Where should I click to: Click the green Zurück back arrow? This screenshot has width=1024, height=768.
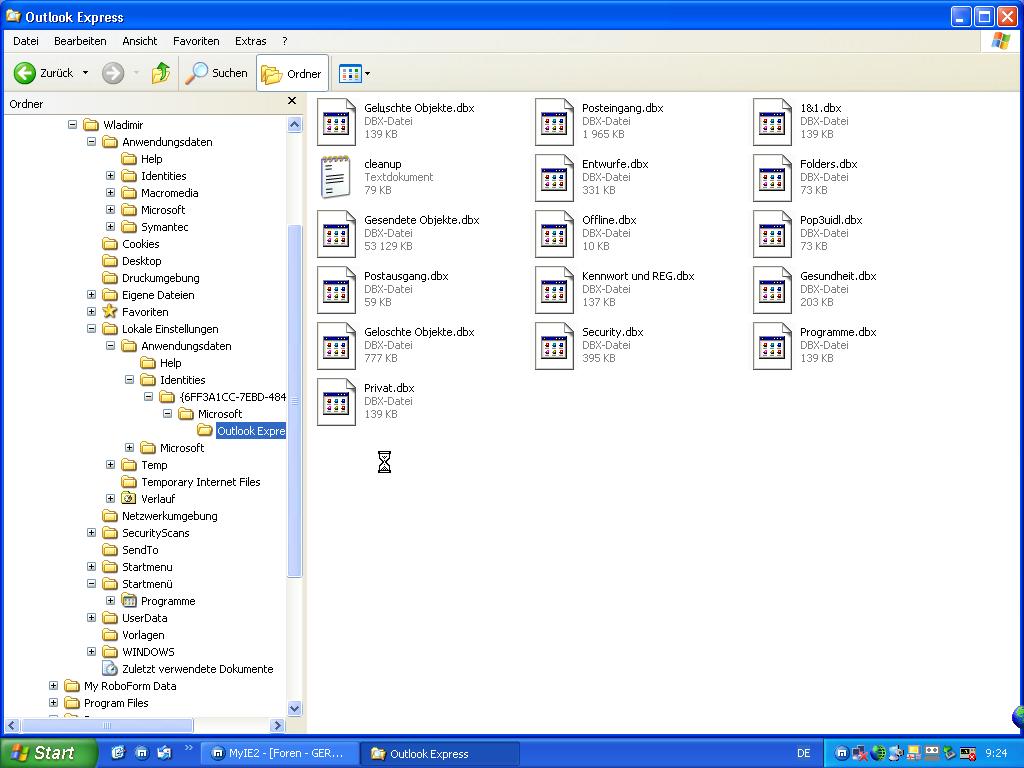(25, 73)
